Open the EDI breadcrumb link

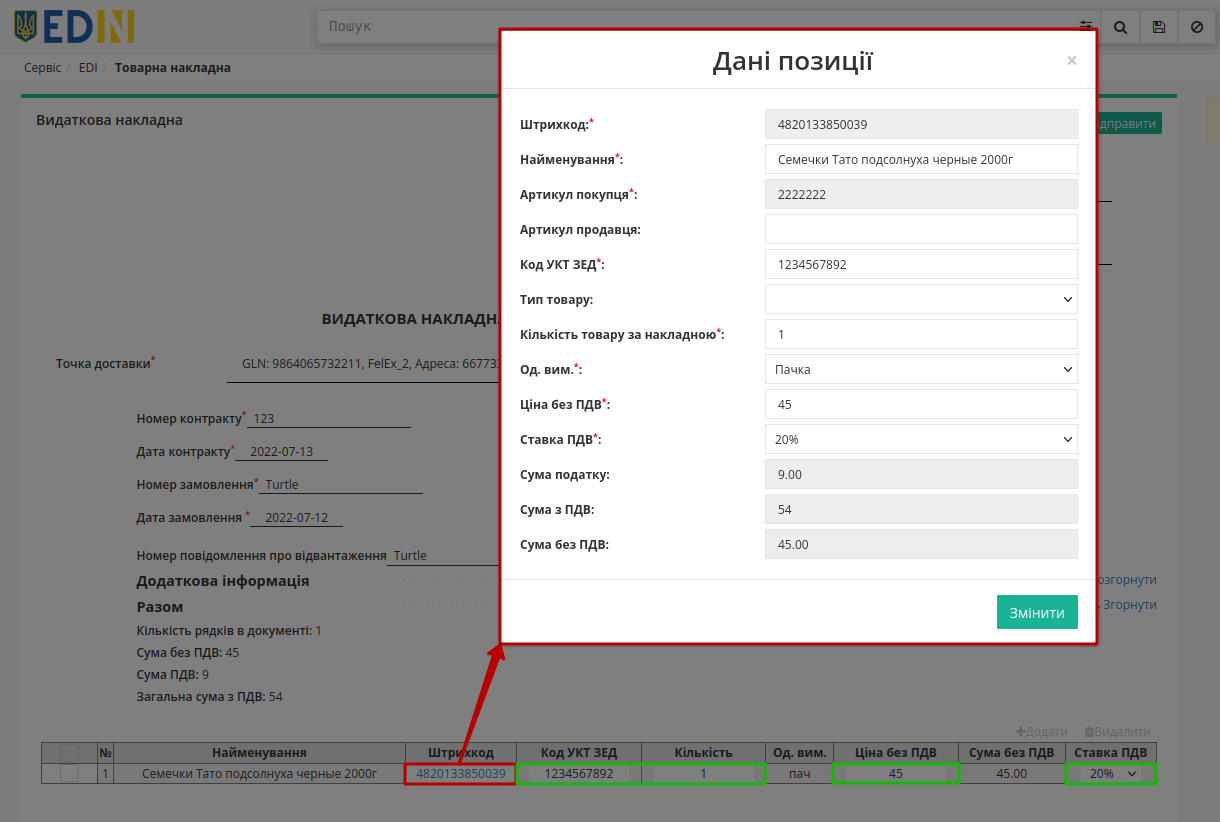pyautogui.click(x=88, y=68)
